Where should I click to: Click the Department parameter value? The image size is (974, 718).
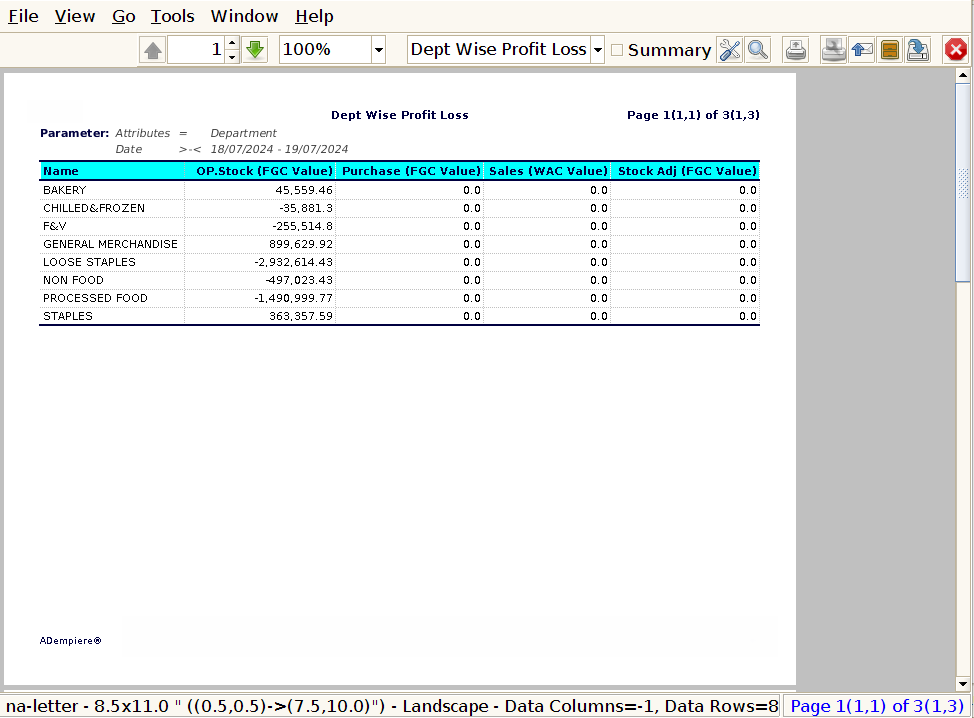coord(244,134)
